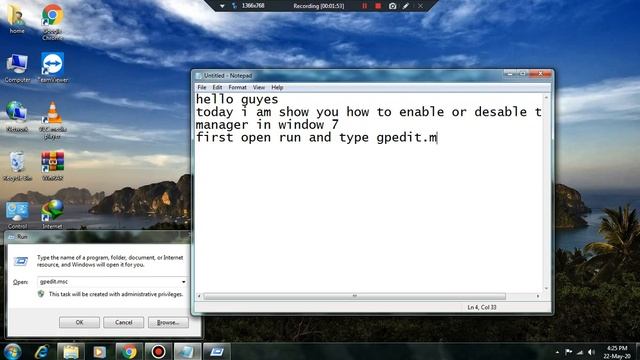Open the Action Center flag icon
Viewport: 640px width, 360px height.
pos(568,352)
